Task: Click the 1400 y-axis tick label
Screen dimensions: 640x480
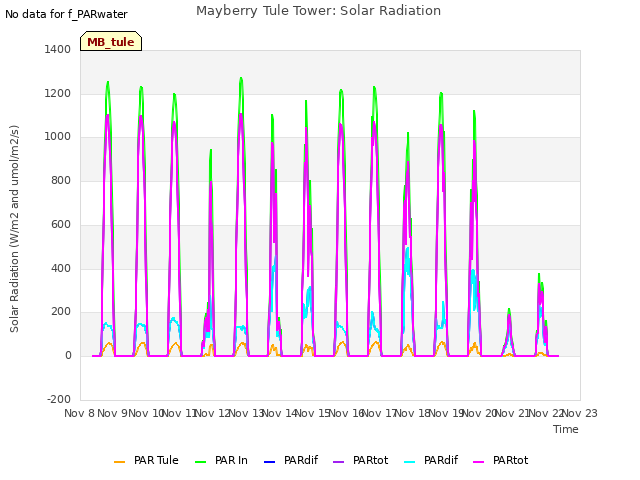Action: (58, 50)
